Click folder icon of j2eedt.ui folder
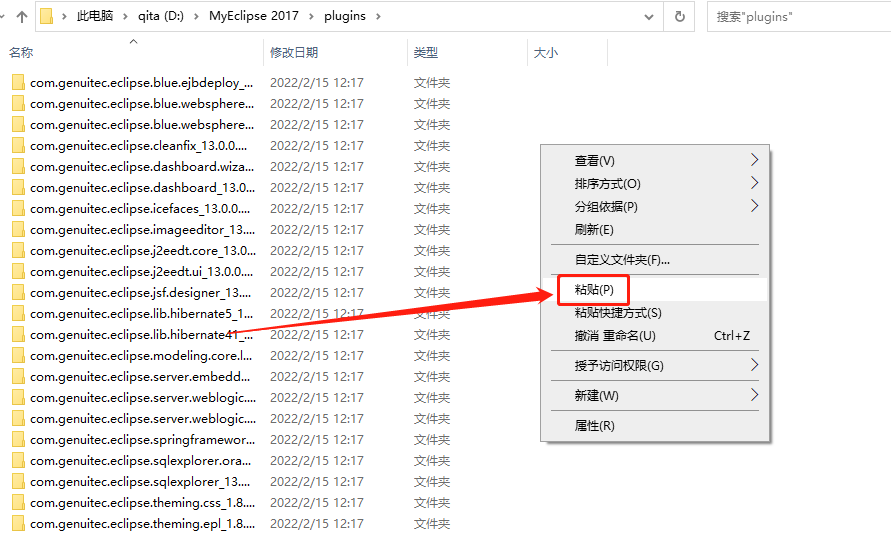The height and width of the screenshot is (536, 891). point(18,272)
